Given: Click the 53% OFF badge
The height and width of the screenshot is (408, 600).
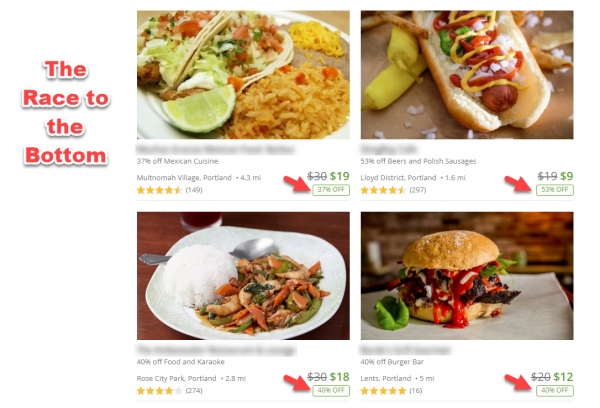Looking at the screenshot, I should coord(555,190).
